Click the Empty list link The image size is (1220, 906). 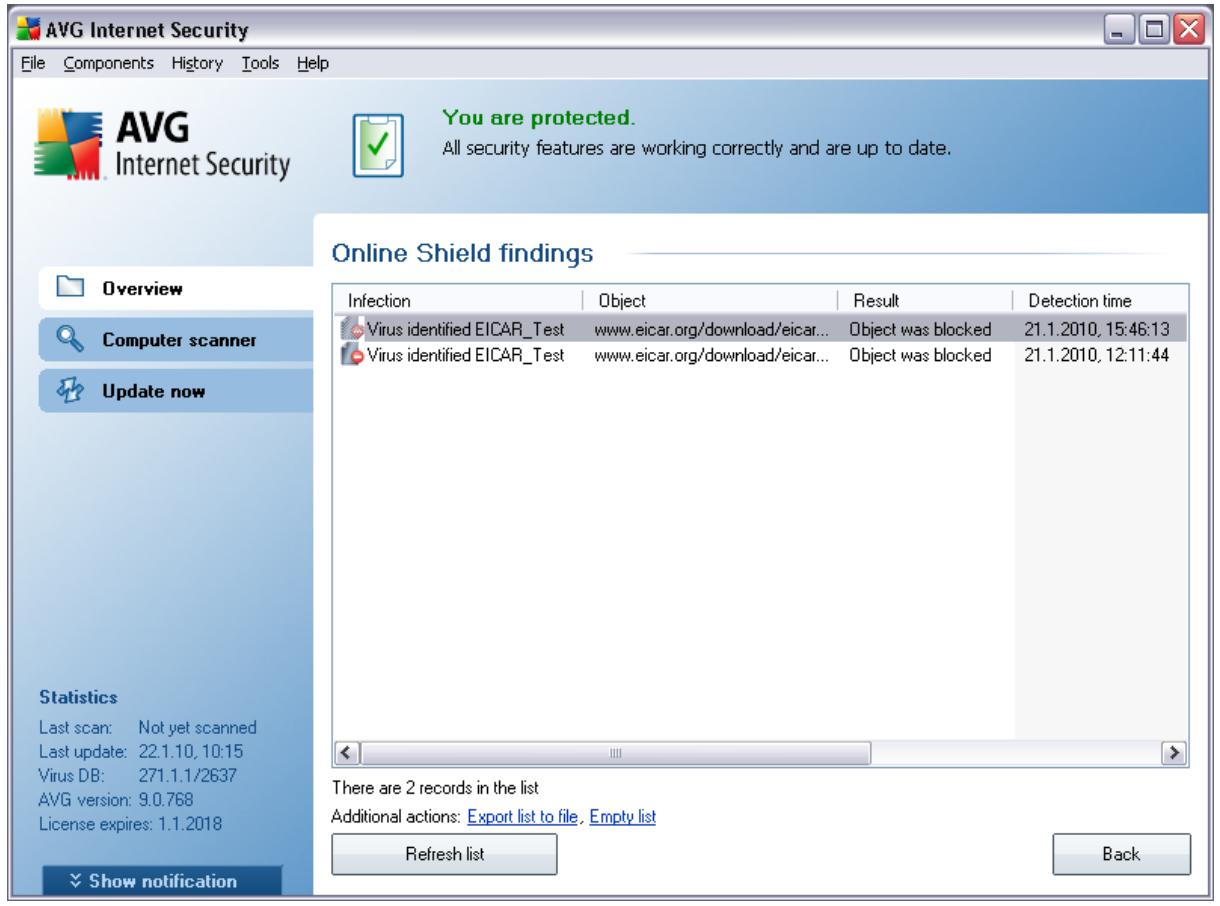coord(622,816)
